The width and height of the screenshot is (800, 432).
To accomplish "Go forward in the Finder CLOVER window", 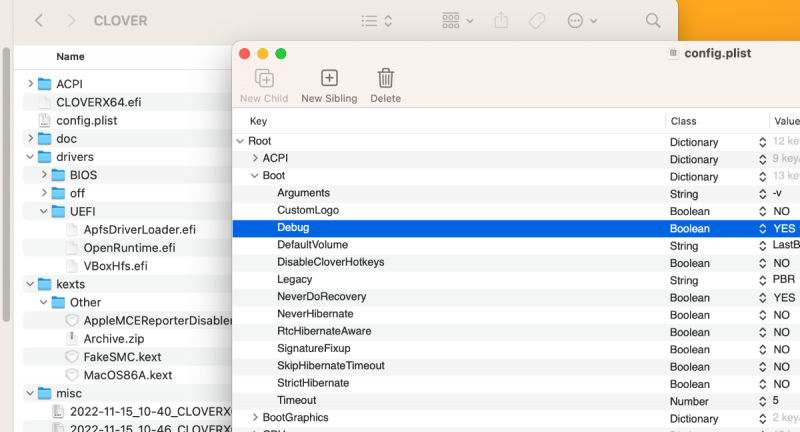I will point(71,21).
